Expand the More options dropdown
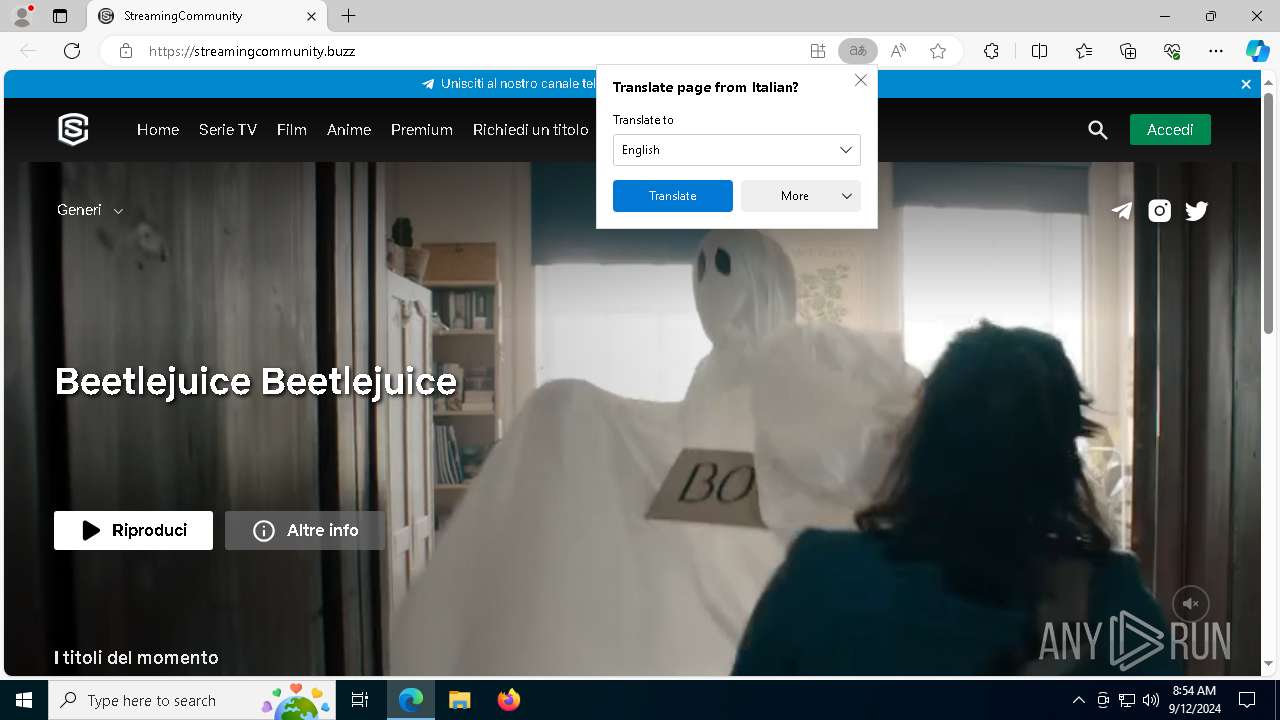The width and height of the screenshot is (1280, 720). [800, 196]
